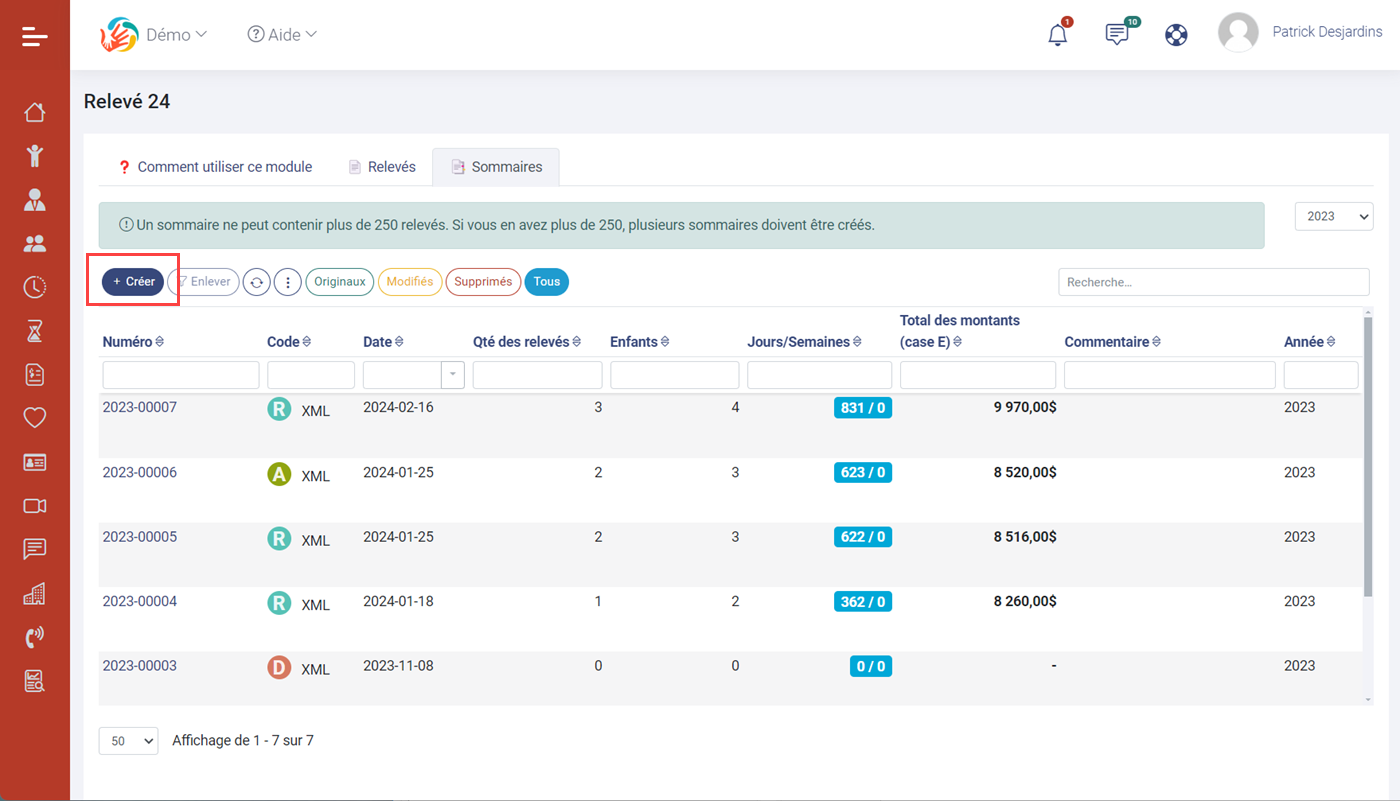Sort by Enfants column
Viewport: 1400px width, 801px height.
[x=639, y=342]
